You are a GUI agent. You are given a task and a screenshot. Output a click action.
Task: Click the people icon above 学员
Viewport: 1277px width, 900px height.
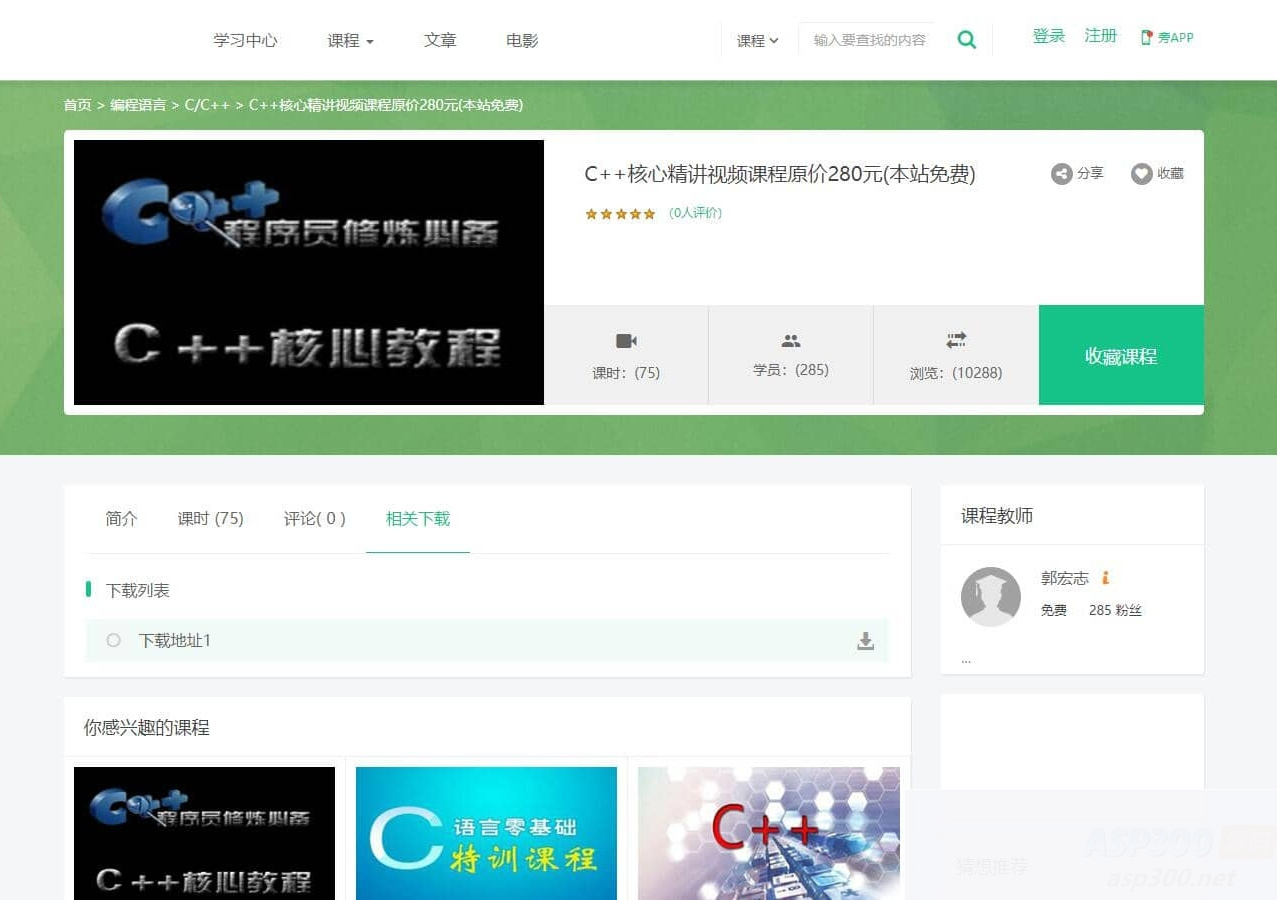790,339
